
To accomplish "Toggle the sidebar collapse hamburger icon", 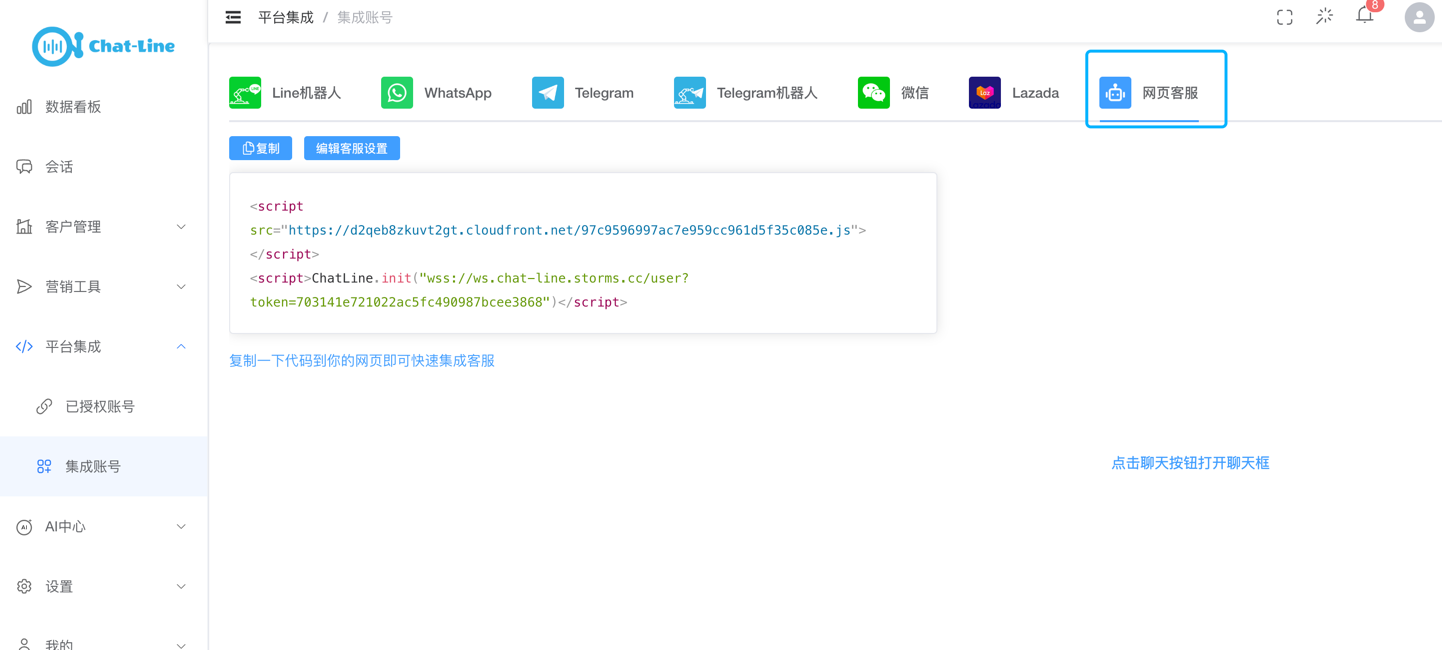I will coord(233,17).
